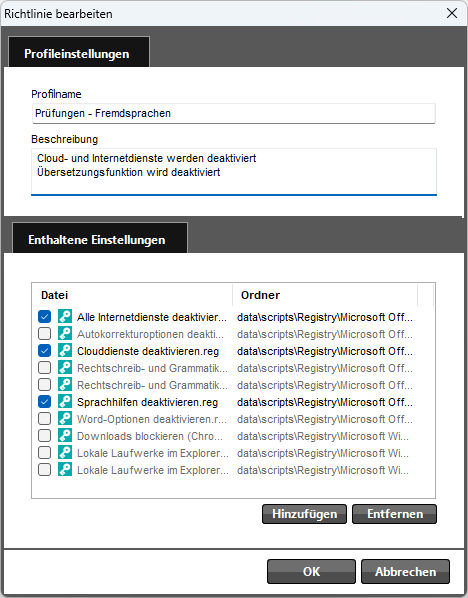Screen dimensions: 468x598
Task: Click registry icon beside Autokorrekturoptionen entry
Action: pyautogui.click(x=65, y=334)
